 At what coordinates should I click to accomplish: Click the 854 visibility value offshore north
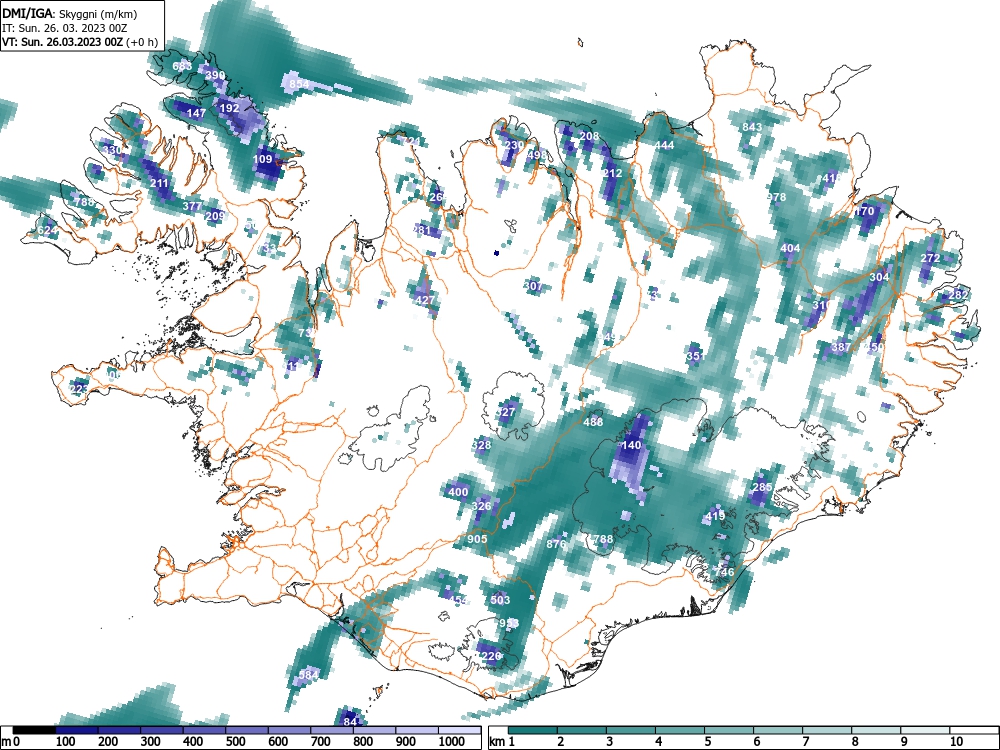click(x=299, y=84)
